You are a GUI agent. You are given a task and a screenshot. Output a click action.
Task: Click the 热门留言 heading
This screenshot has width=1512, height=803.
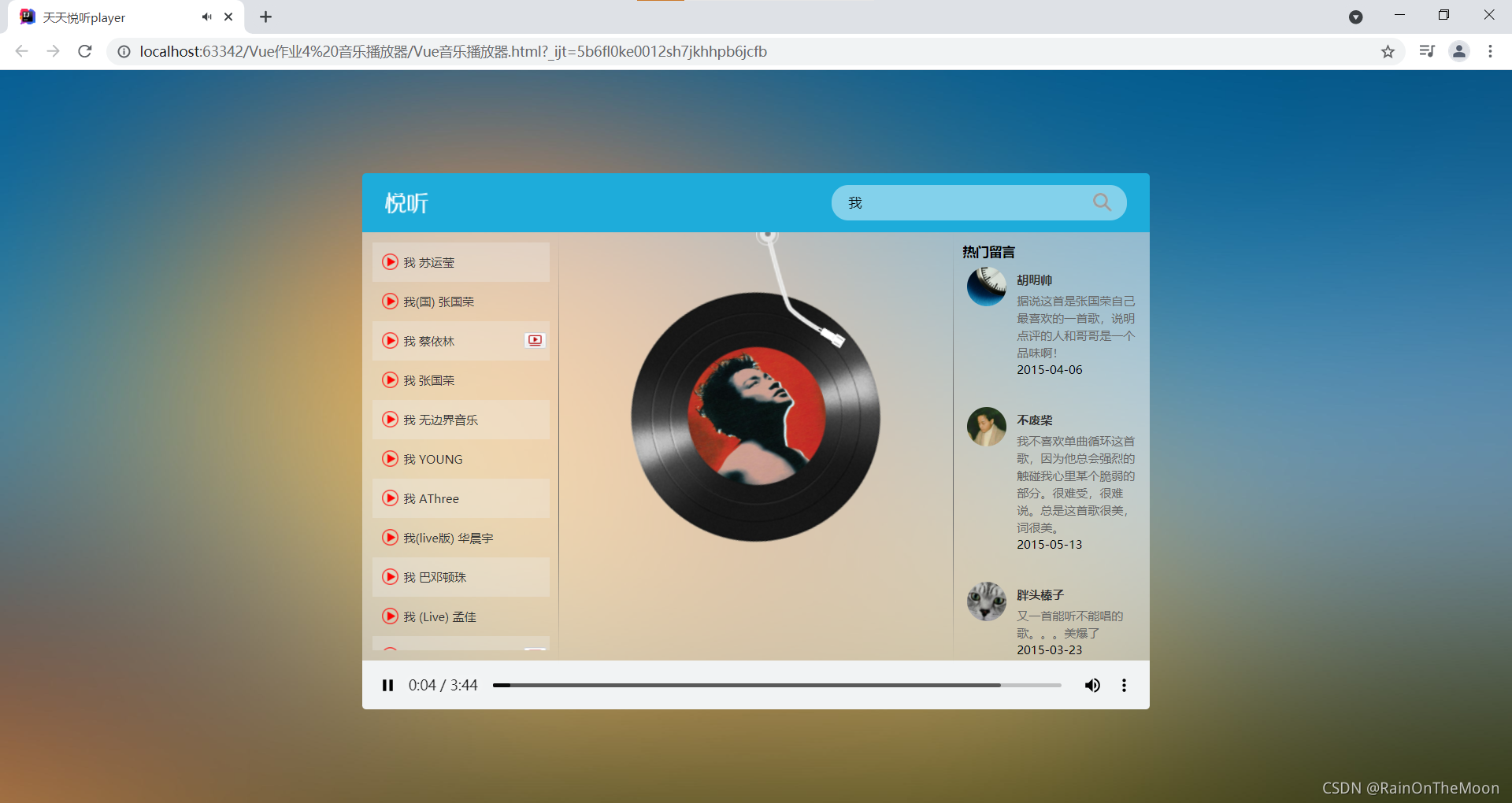coord(988,252)
